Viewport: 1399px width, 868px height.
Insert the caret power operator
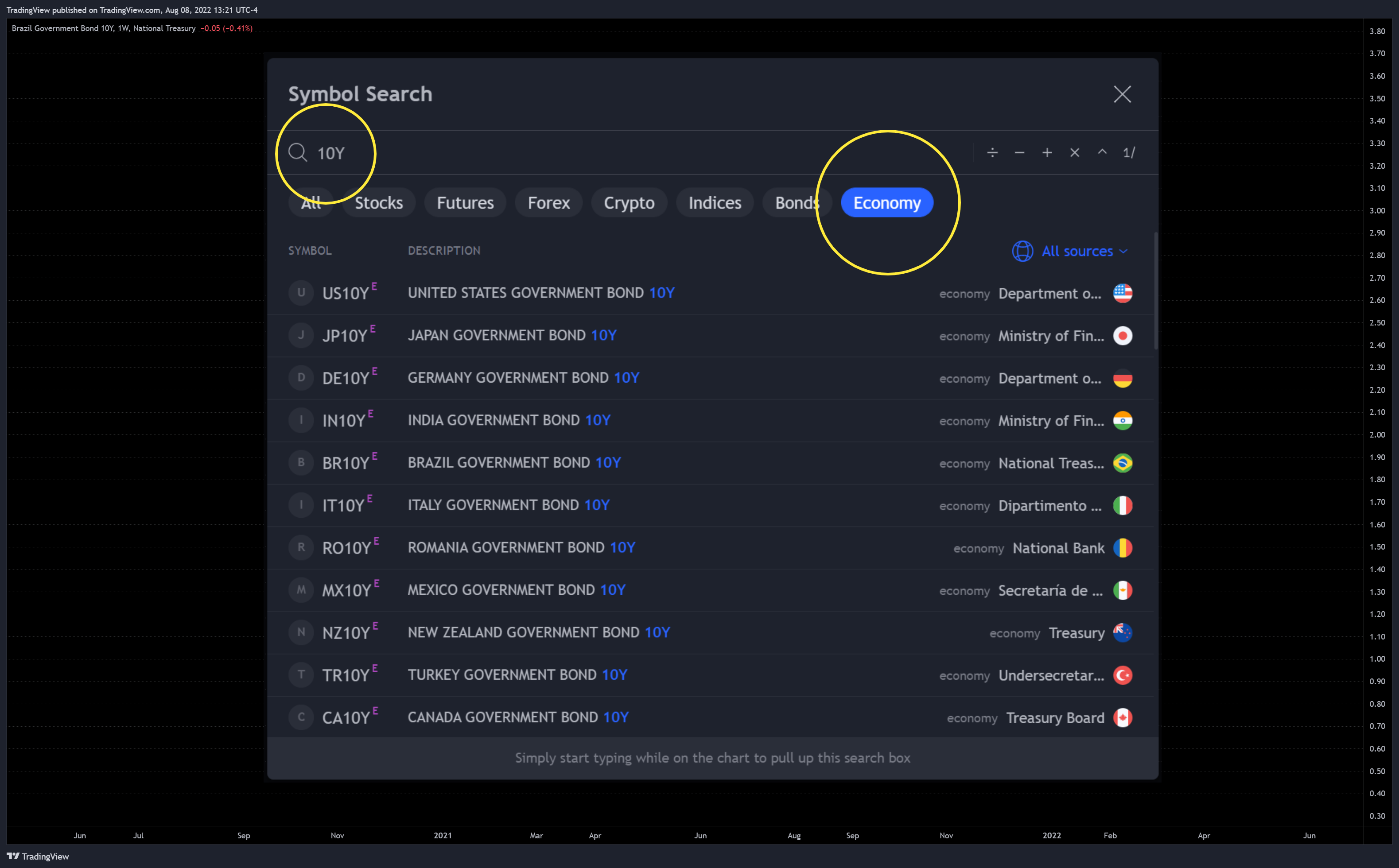point(1102,153)
